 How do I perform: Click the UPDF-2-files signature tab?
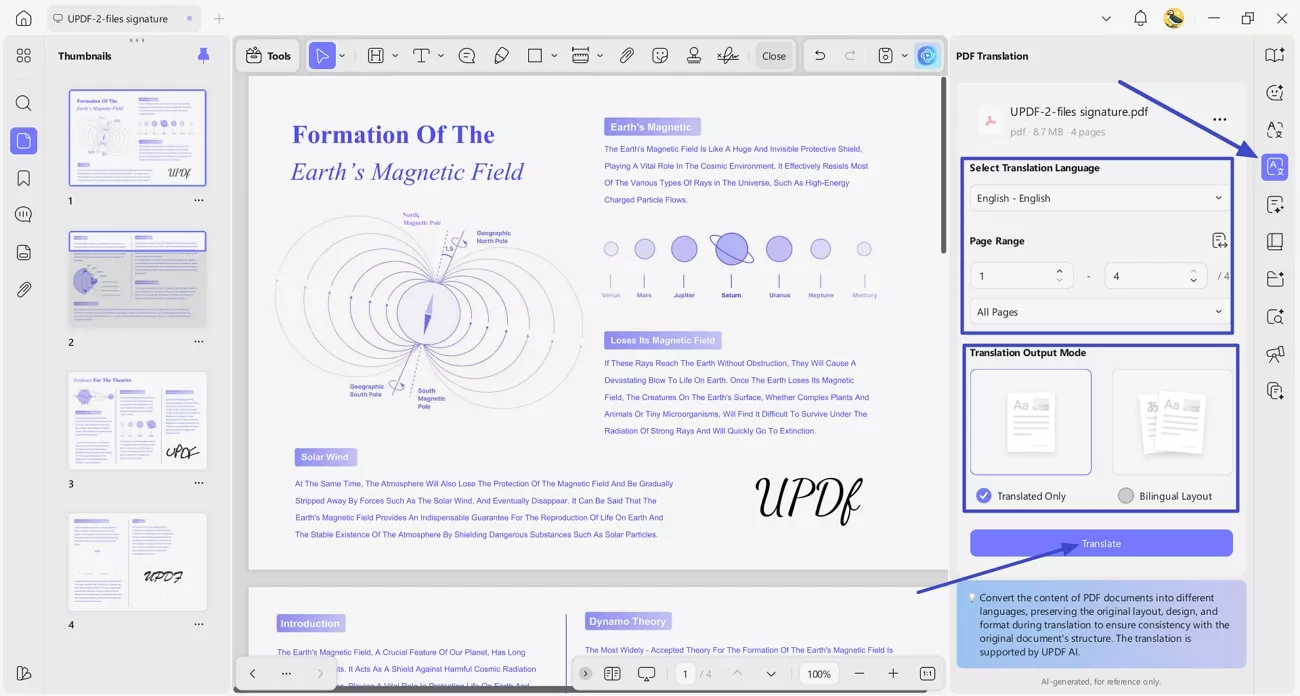(124, 18)
